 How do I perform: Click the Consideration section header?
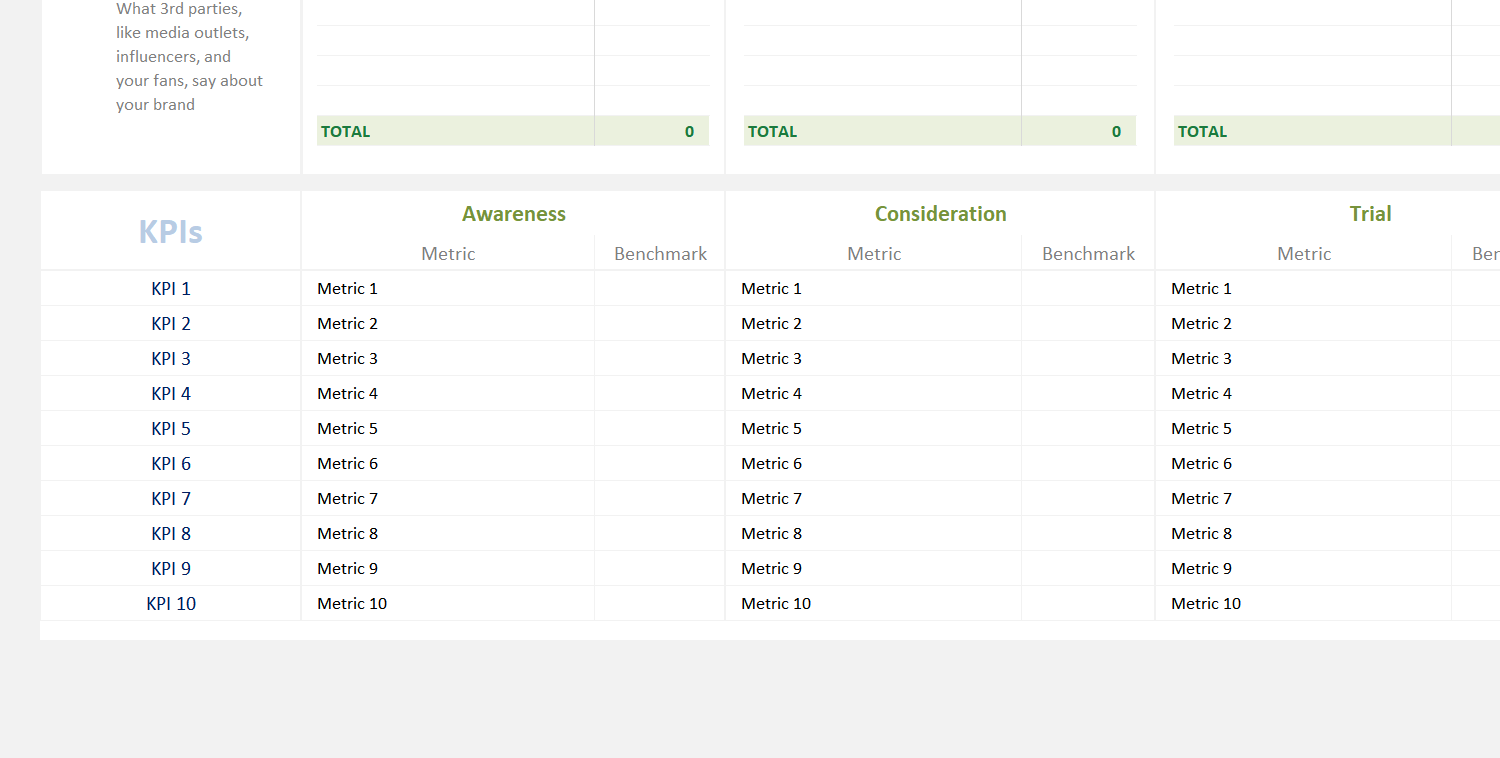pos(940,213)
